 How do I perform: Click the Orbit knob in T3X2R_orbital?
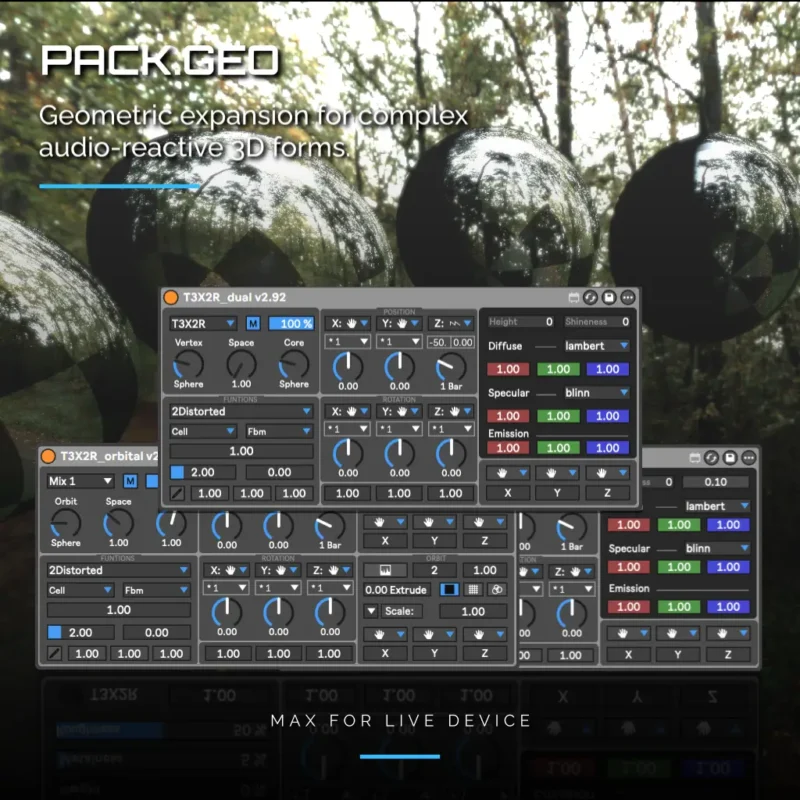click(x=66, y=523)
